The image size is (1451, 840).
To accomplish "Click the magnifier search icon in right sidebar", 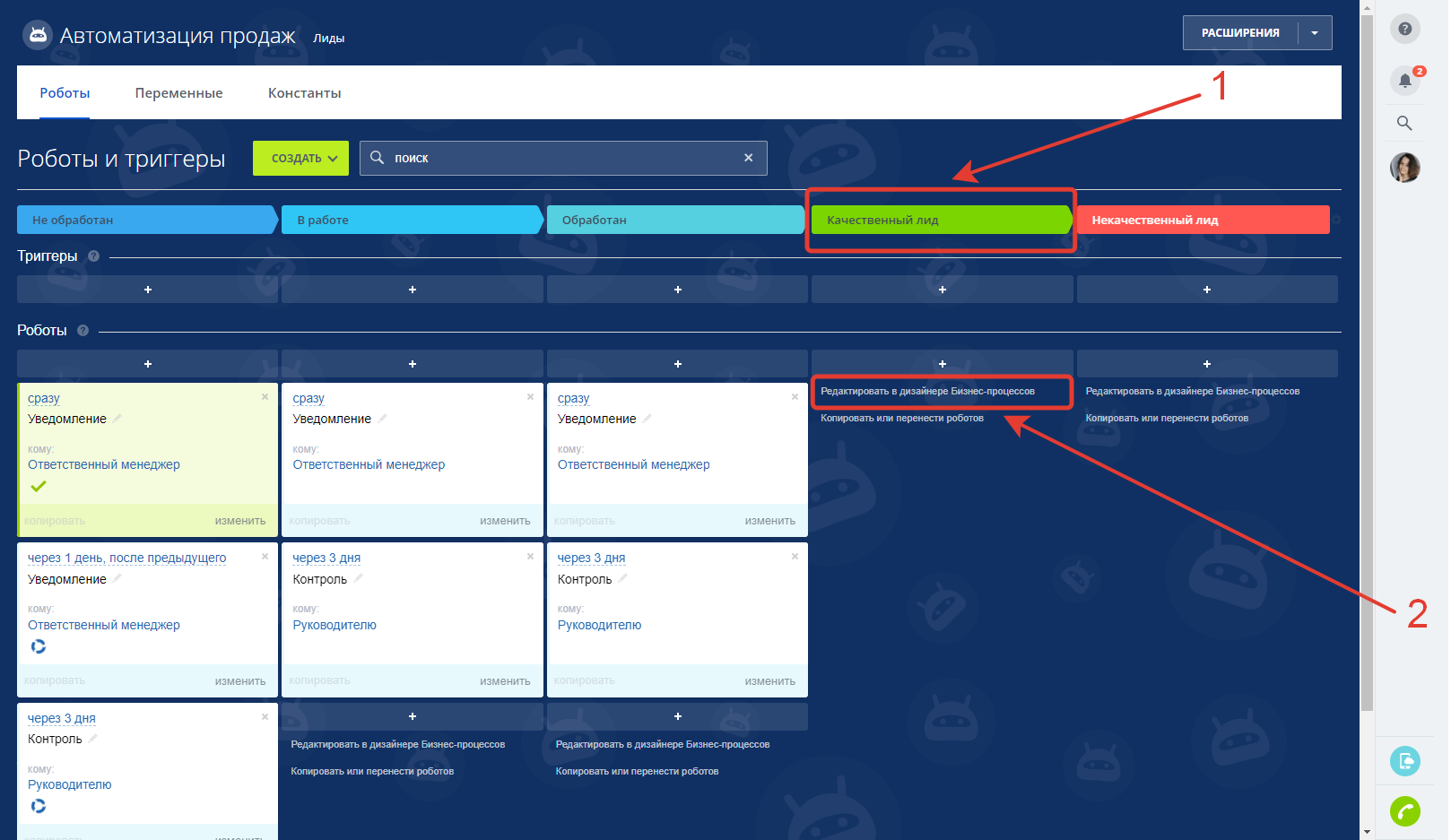I will coord(1404,124).
